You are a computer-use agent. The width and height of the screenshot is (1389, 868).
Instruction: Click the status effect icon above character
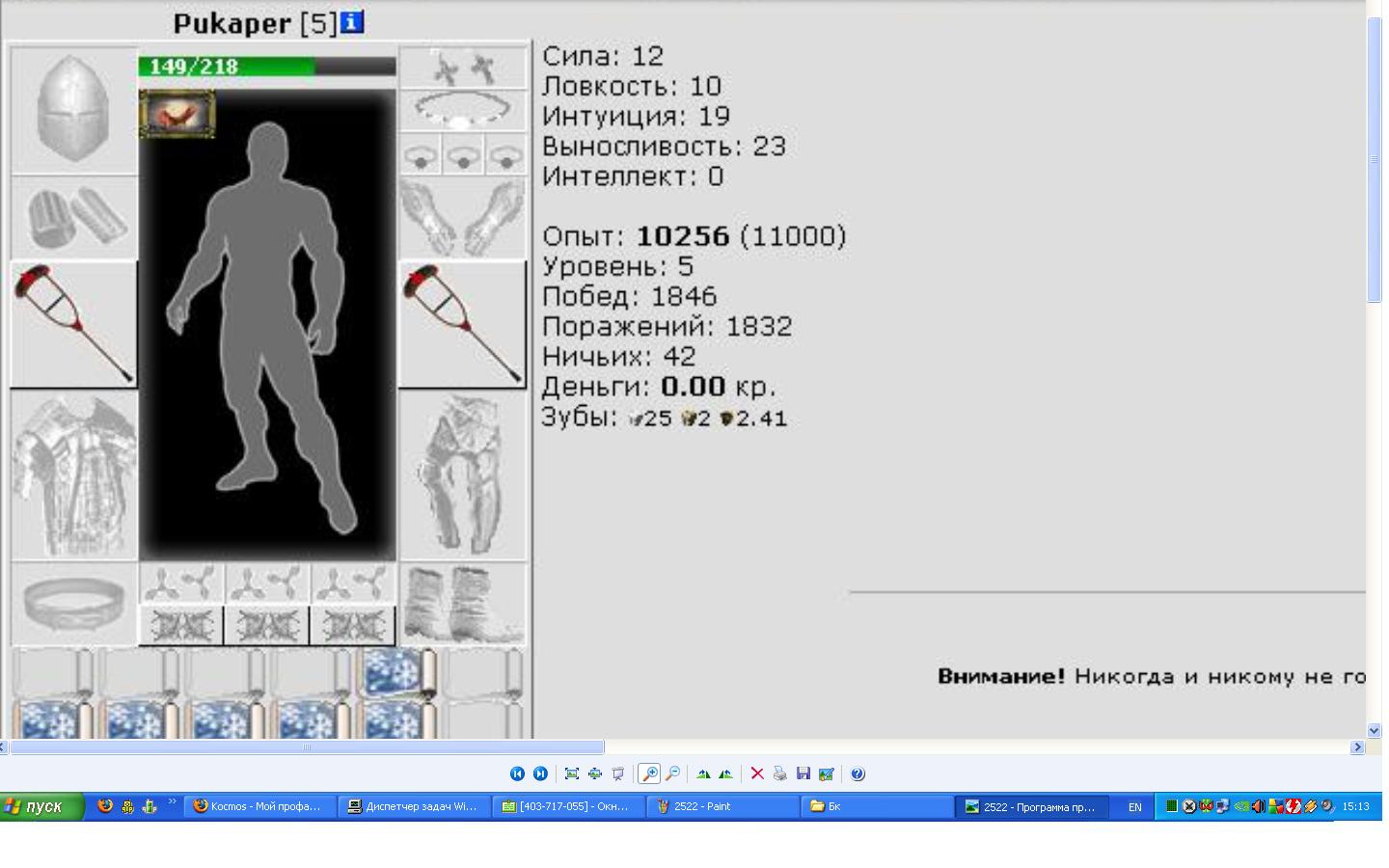pyautogui.click(x=177, y=114)
